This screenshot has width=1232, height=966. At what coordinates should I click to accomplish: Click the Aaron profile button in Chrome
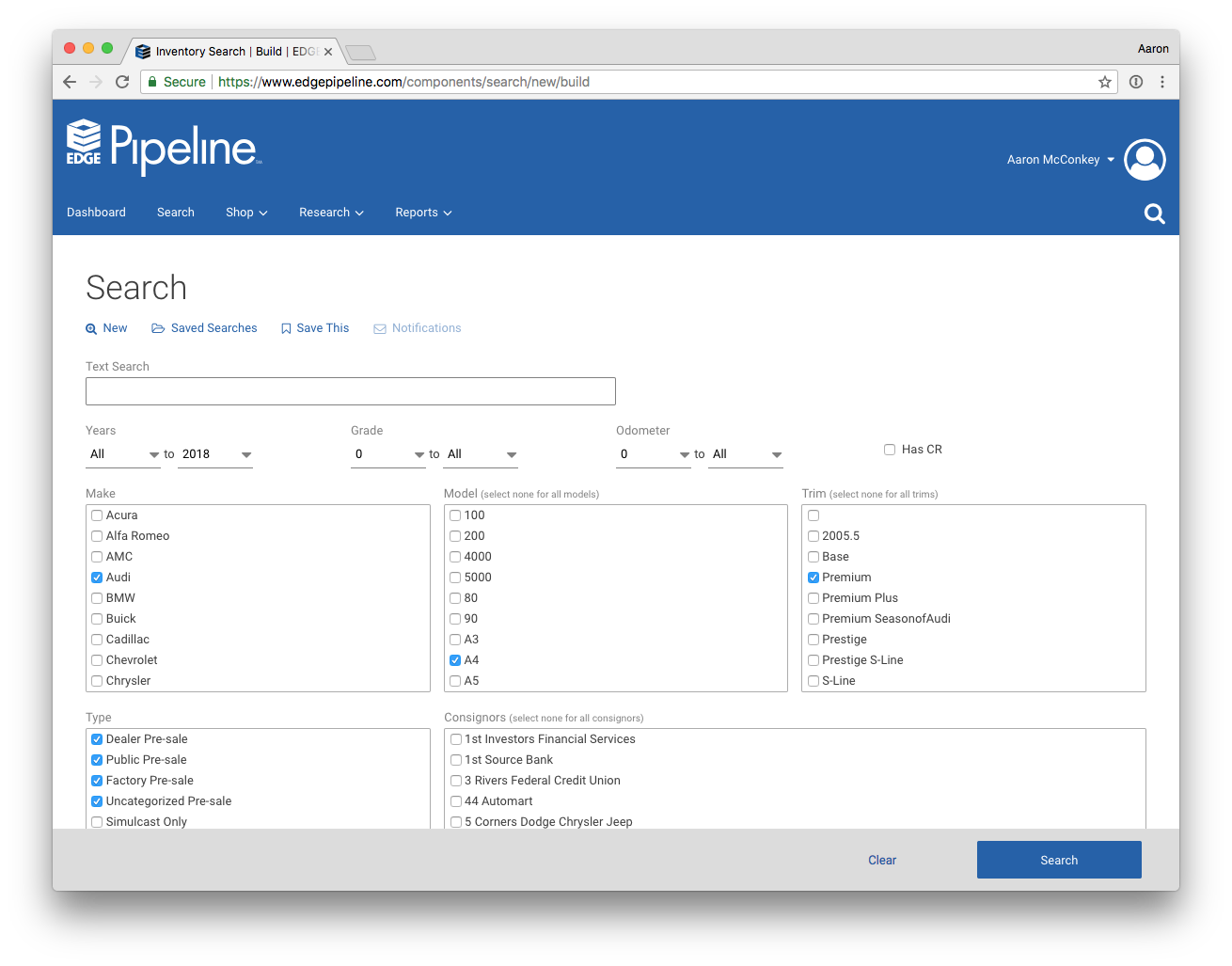1153,49
